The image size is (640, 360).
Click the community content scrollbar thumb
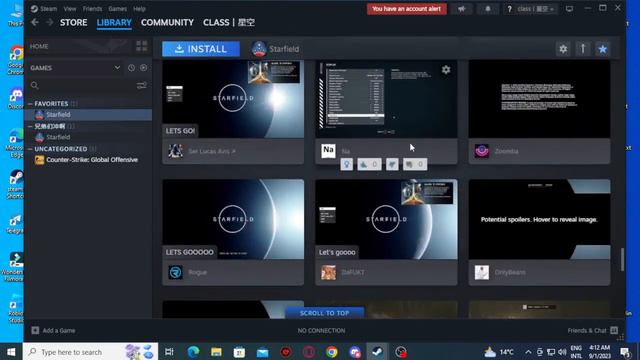point(622,259)
